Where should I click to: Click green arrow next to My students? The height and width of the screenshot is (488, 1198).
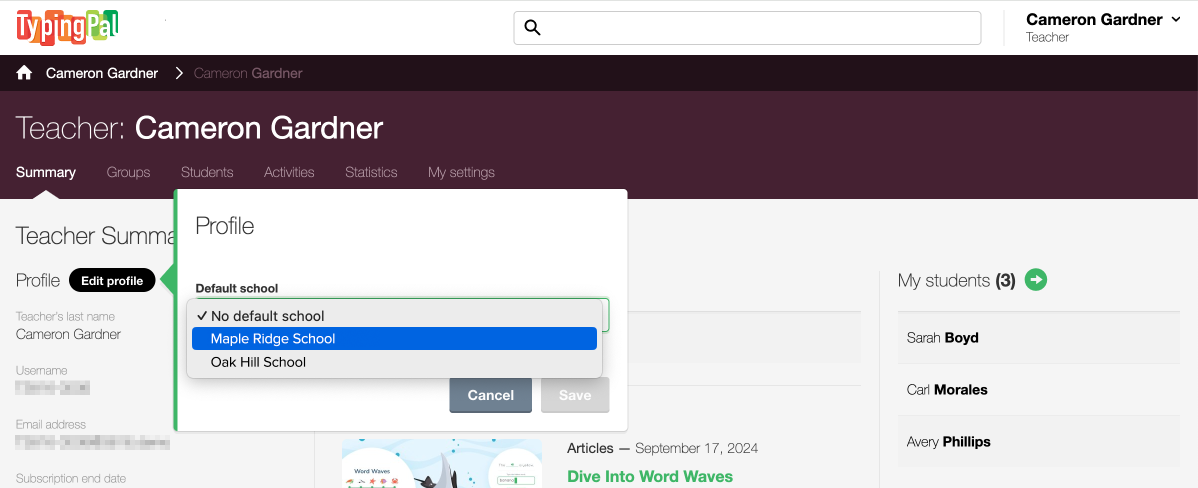tap(1036, 280)
